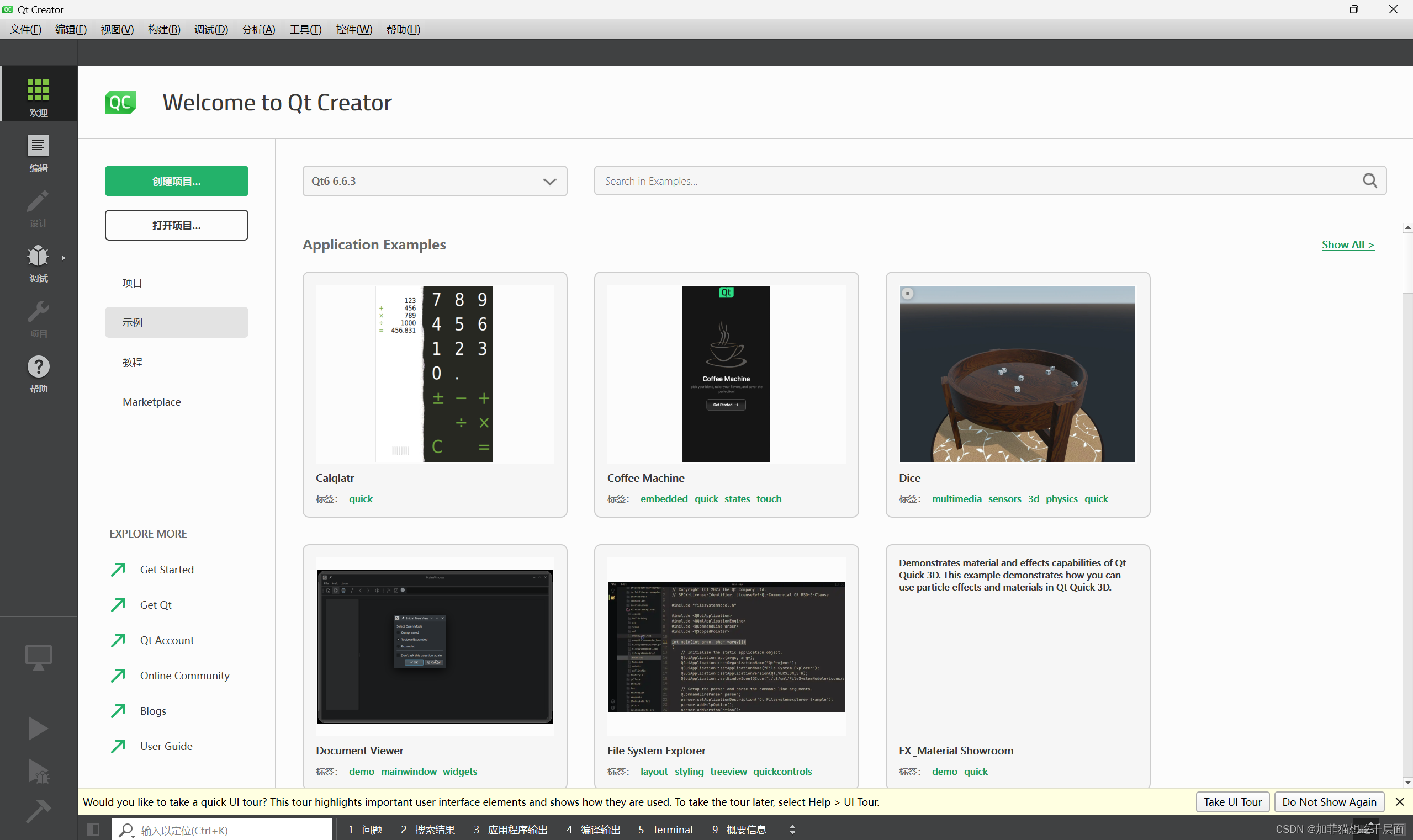1413x840 pixels.
Task: Open the File System Explorer thumbnail
Action: click(x=726, y=646)
